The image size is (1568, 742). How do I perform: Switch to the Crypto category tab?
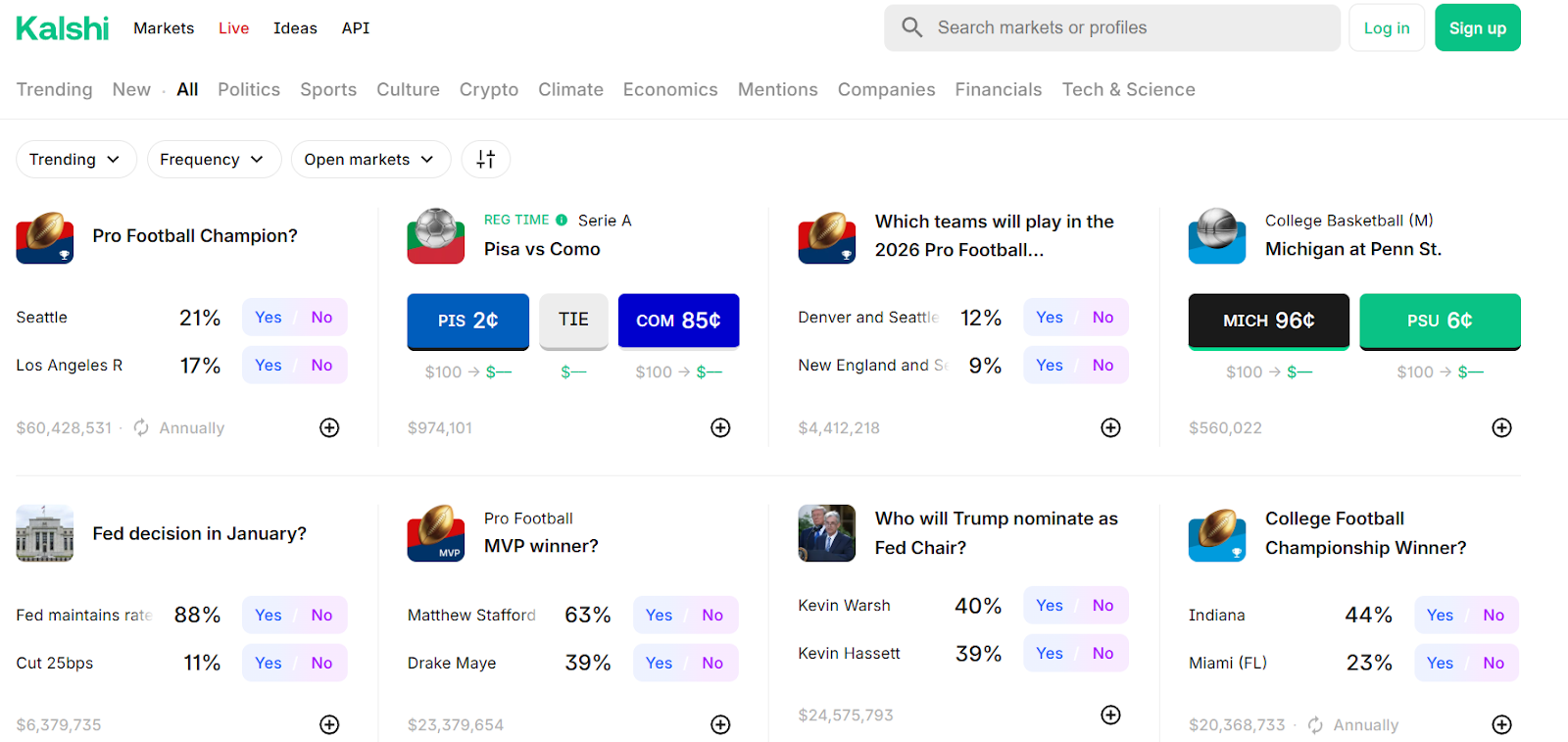tap(488, 89)
